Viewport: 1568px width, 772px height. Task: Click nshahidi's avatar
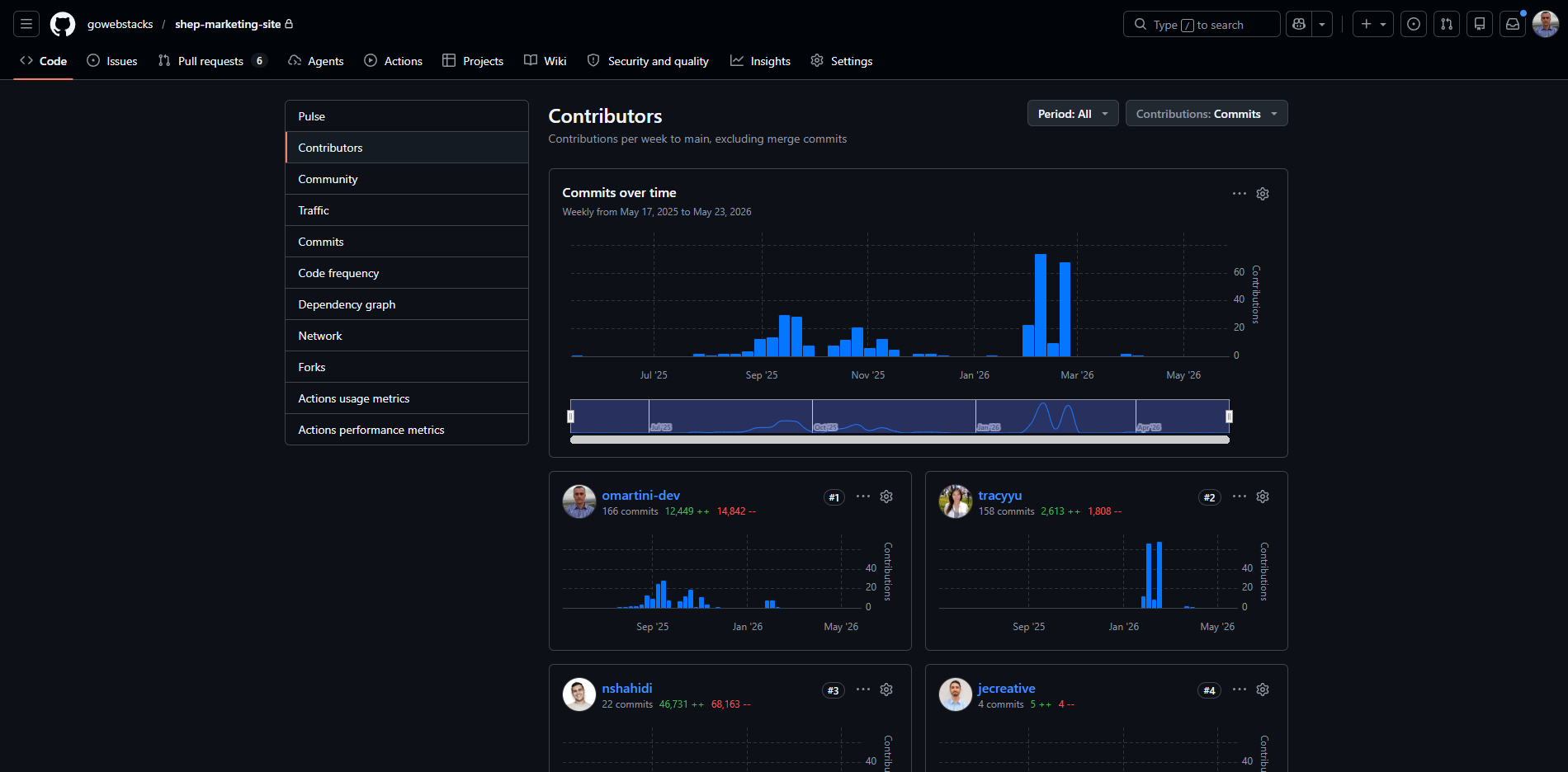click(579, 694)
